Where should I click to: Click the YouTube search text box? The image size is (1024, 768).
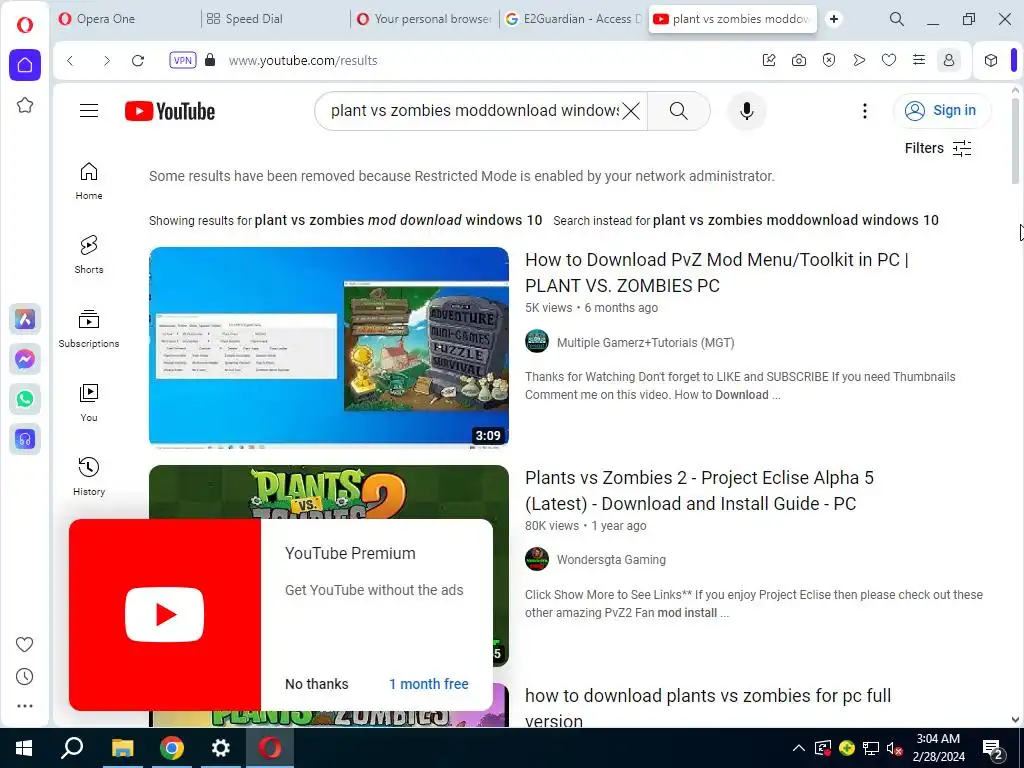coord(474,110)
